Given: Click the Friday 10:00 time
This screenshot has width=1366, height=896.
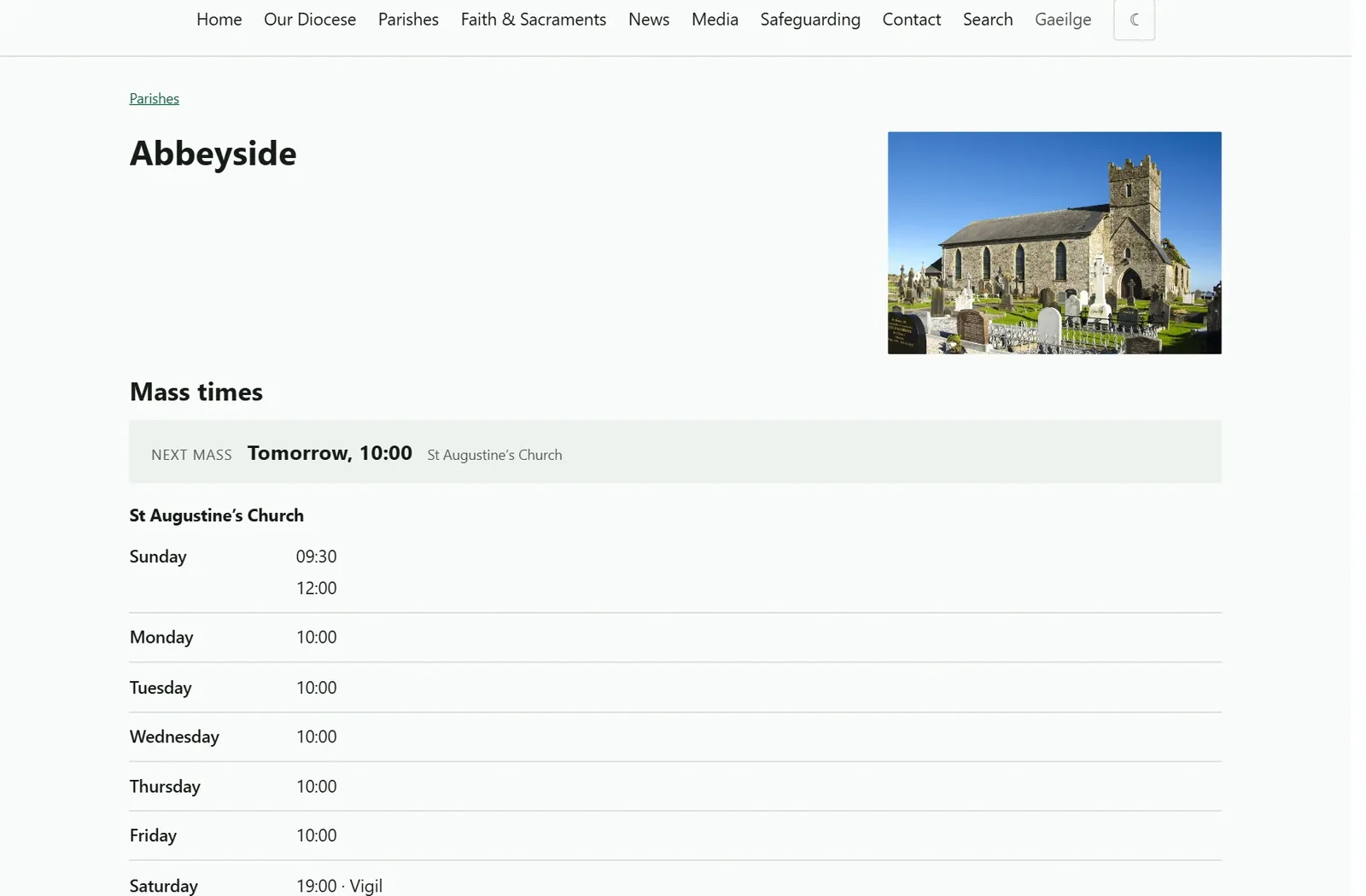Looking at the screenshot, I should (x=317, y=835).
